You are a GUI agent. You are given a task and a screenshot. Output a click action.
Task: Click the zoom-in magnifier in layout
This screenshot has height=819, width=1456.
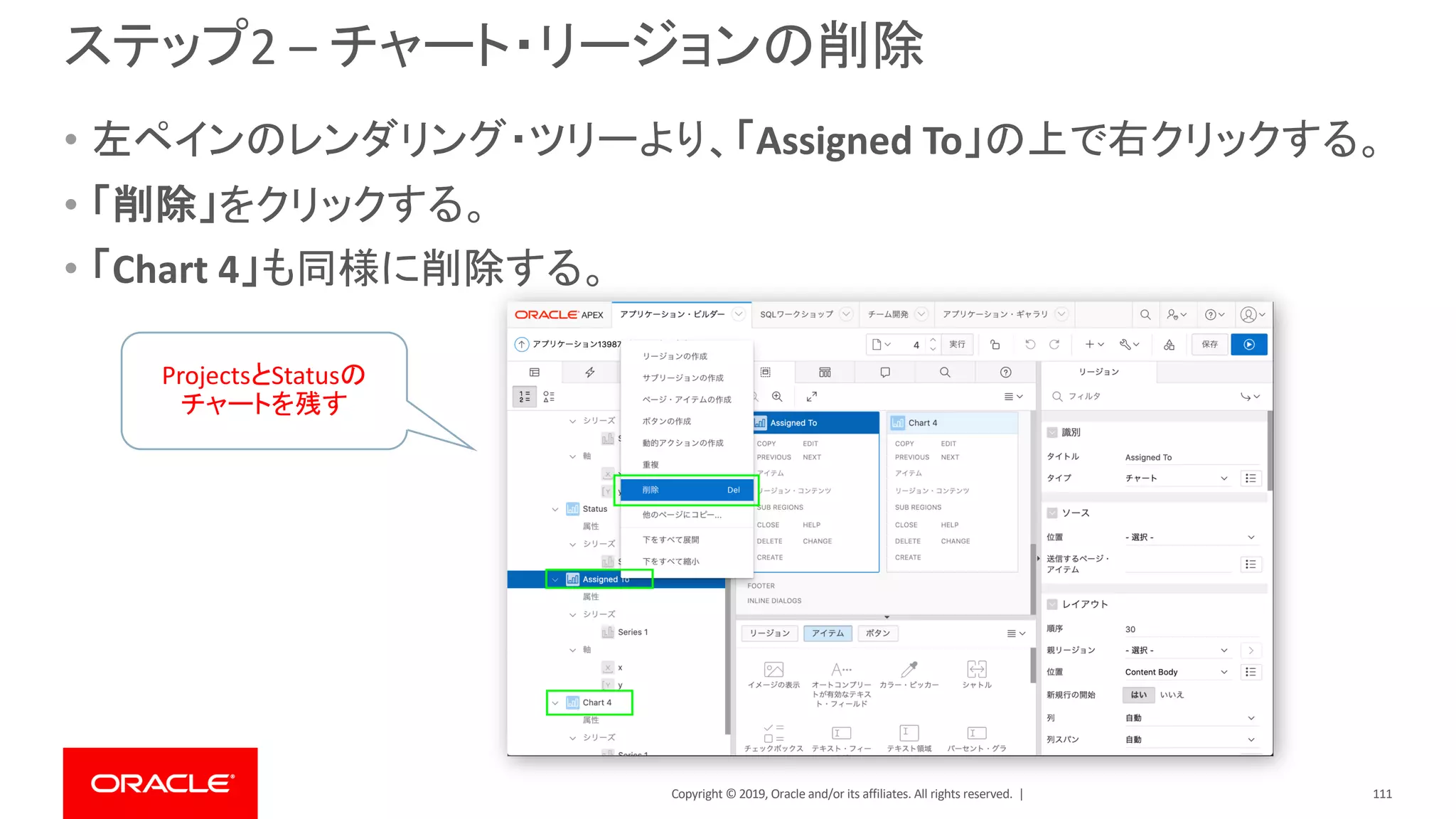point(777,396)
